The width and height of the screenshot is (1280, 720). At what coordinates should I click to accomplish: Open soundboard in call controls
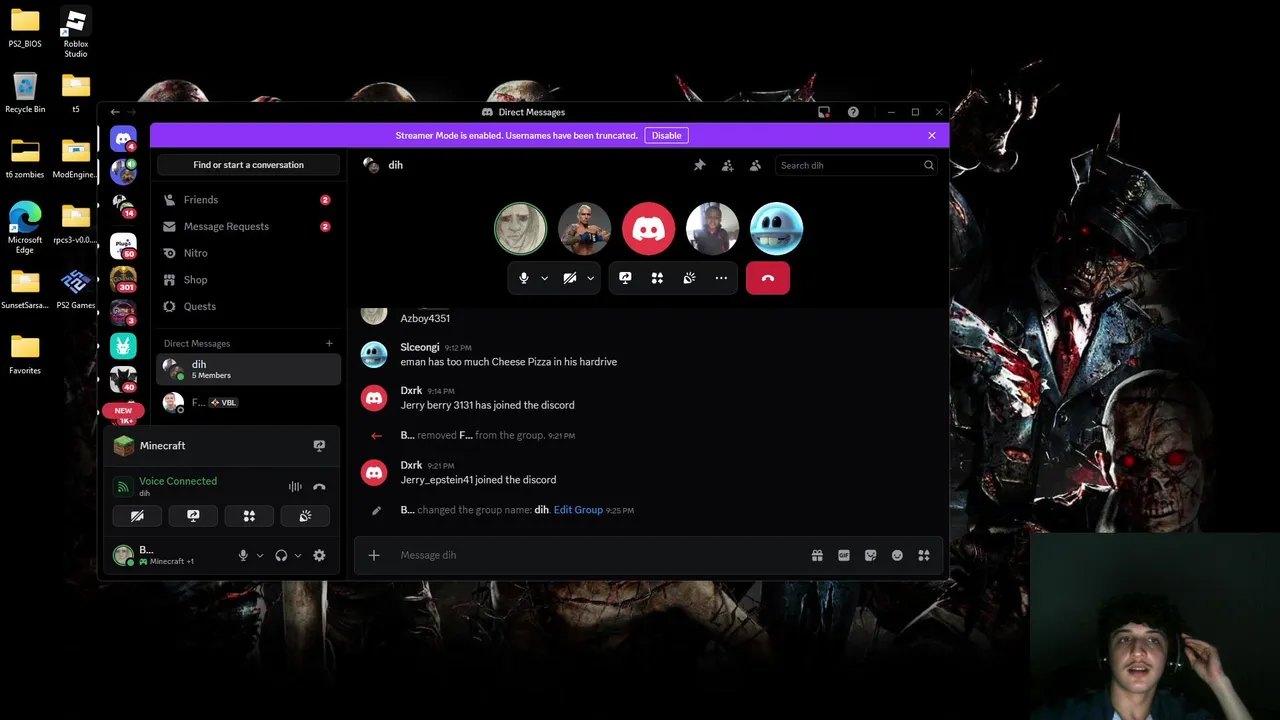(689, 278)
